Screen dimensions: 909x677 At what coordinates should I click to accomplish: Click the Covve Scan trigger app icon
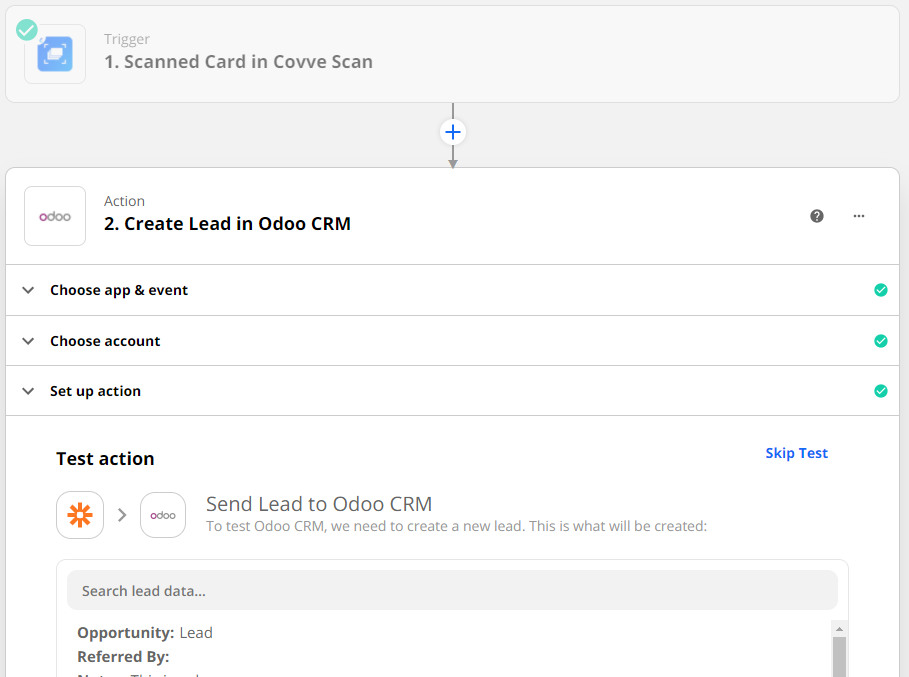[55, 54]
